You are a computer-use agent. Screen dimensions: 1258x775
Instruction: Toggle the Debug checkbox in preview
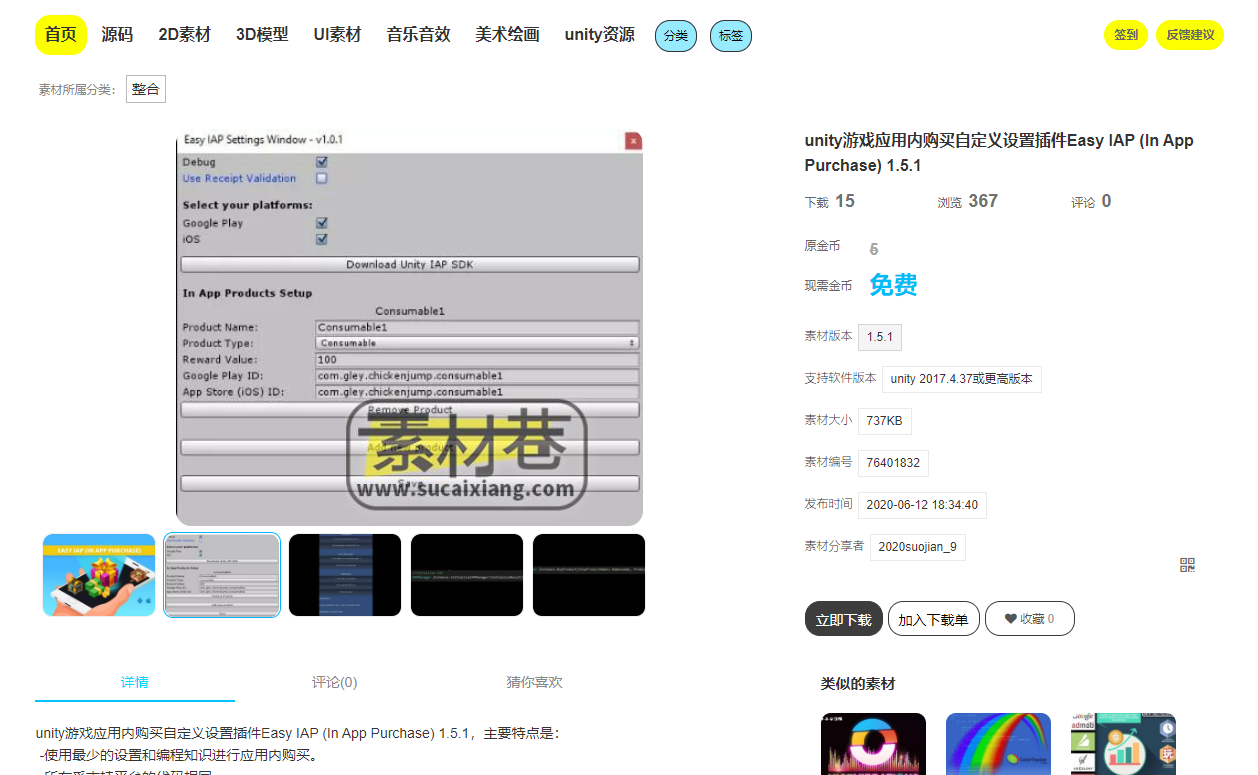click(322, 162)
